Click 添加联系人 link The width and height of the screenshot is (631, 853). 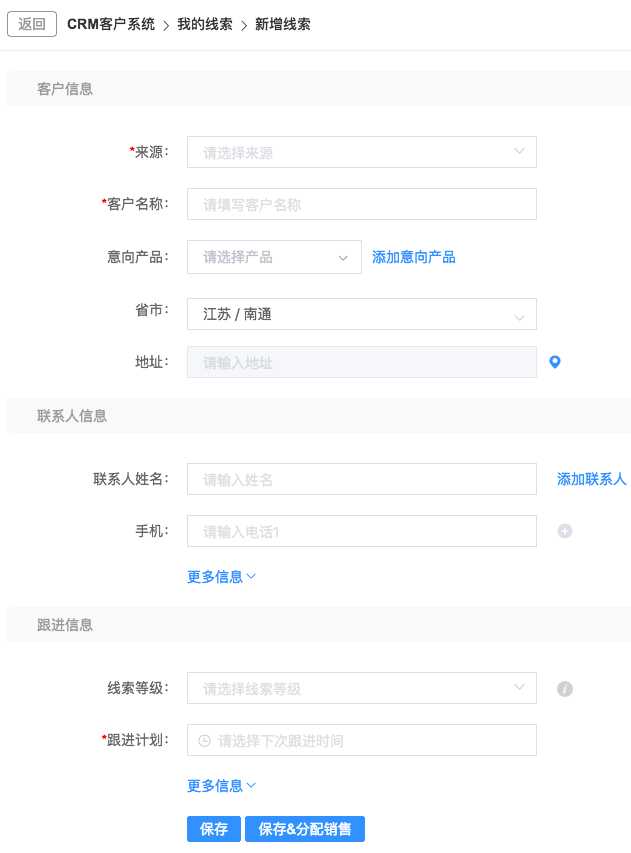[591, 479]
